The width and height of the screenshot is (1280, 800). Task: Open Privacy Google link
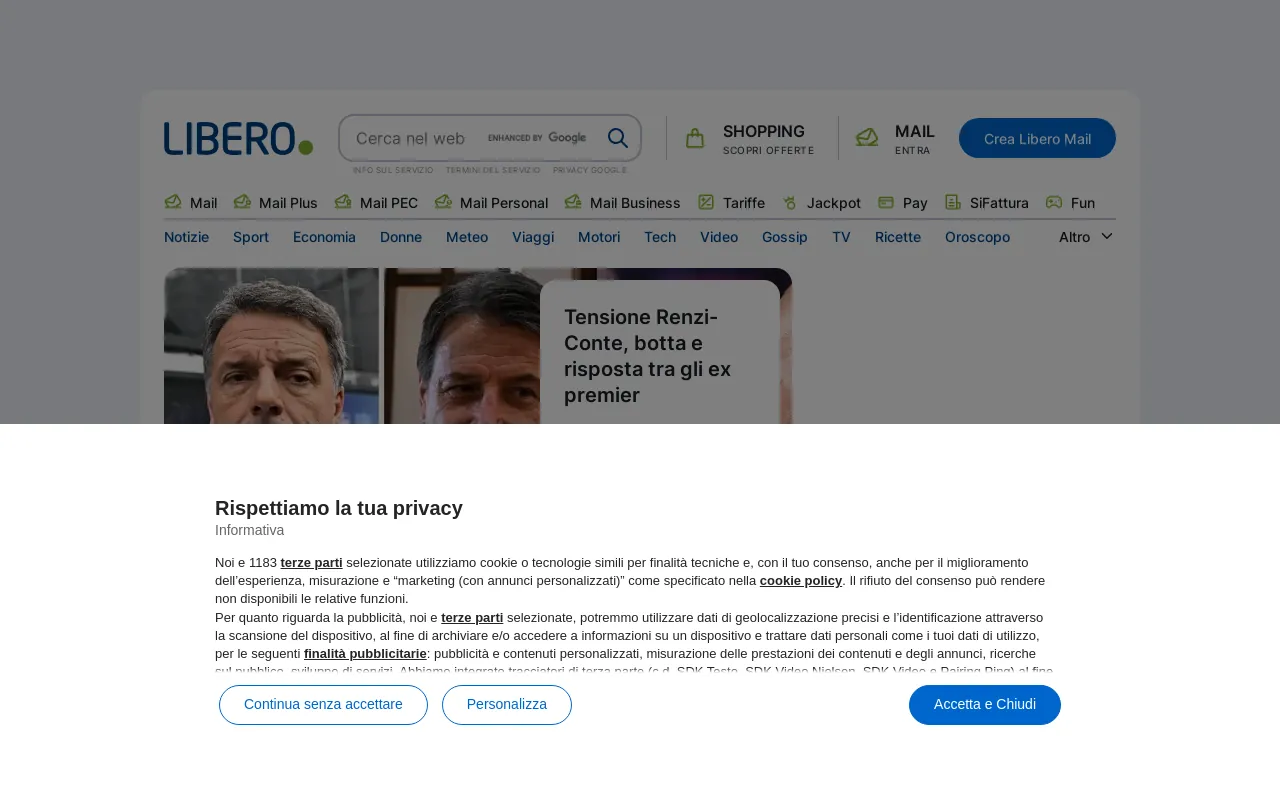(590, 170)
